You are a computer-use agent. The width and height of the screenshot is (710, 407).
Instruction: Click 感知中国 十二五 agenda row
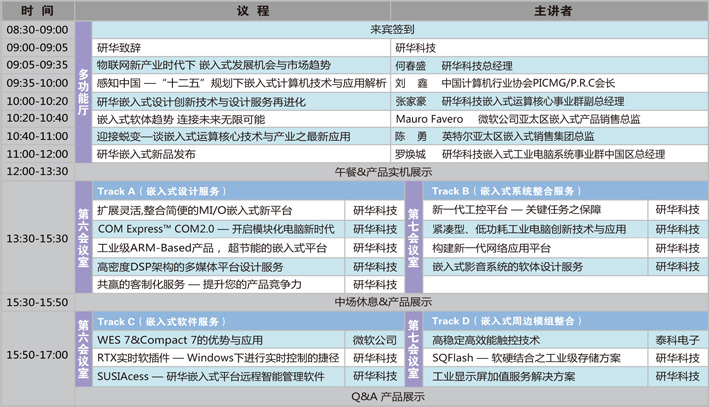pyautogui.click(x=241, y=83)
